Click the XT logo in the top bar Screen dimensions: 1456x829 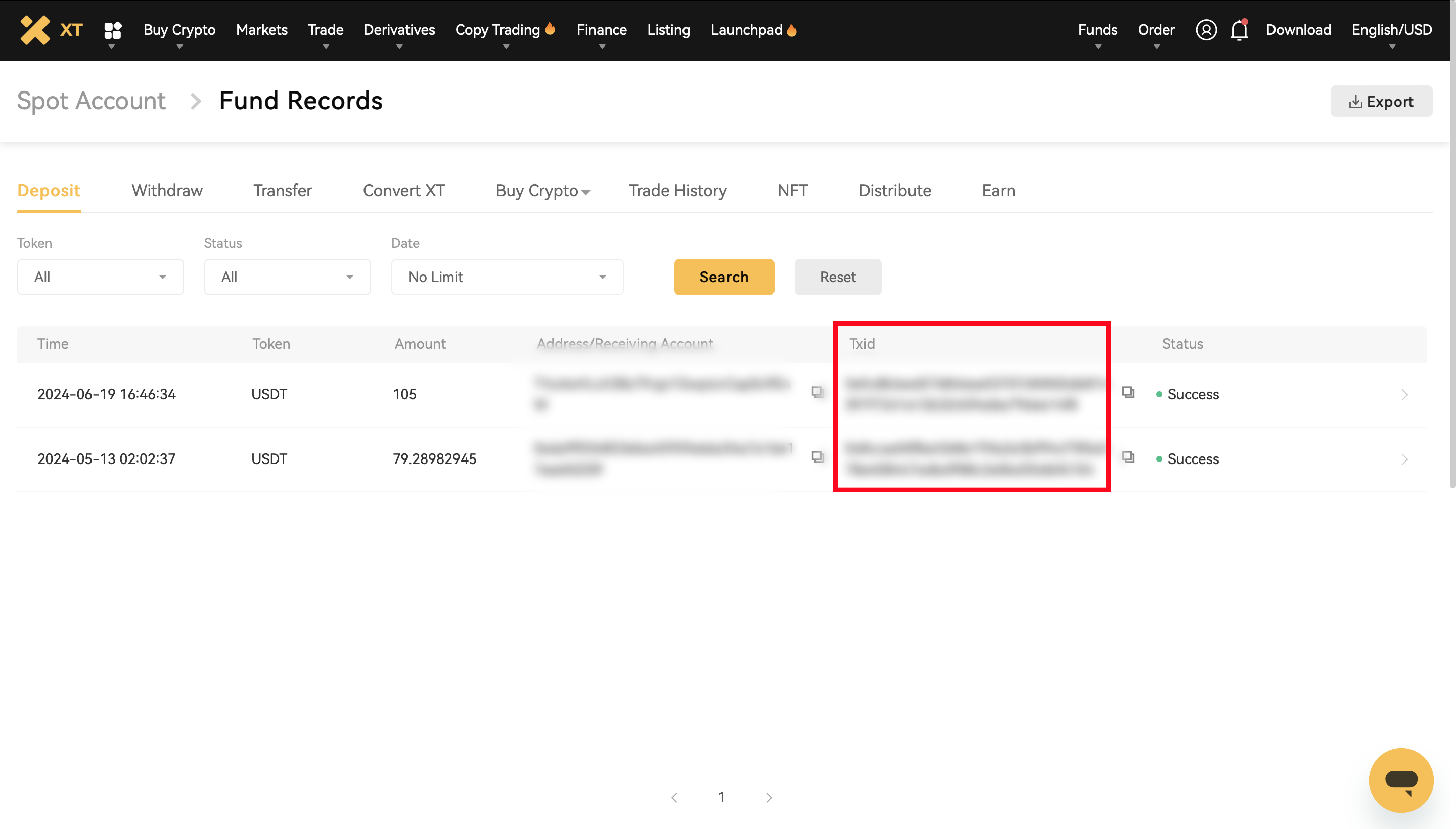[50, 30]
